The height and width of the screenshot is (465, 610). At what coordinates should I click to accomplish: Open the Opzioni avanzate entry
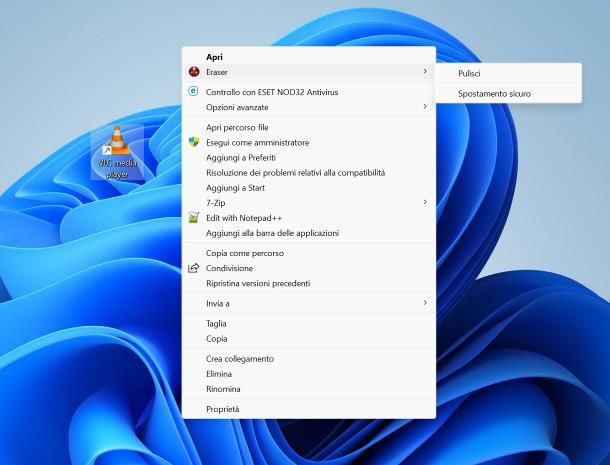pos(309,107)
